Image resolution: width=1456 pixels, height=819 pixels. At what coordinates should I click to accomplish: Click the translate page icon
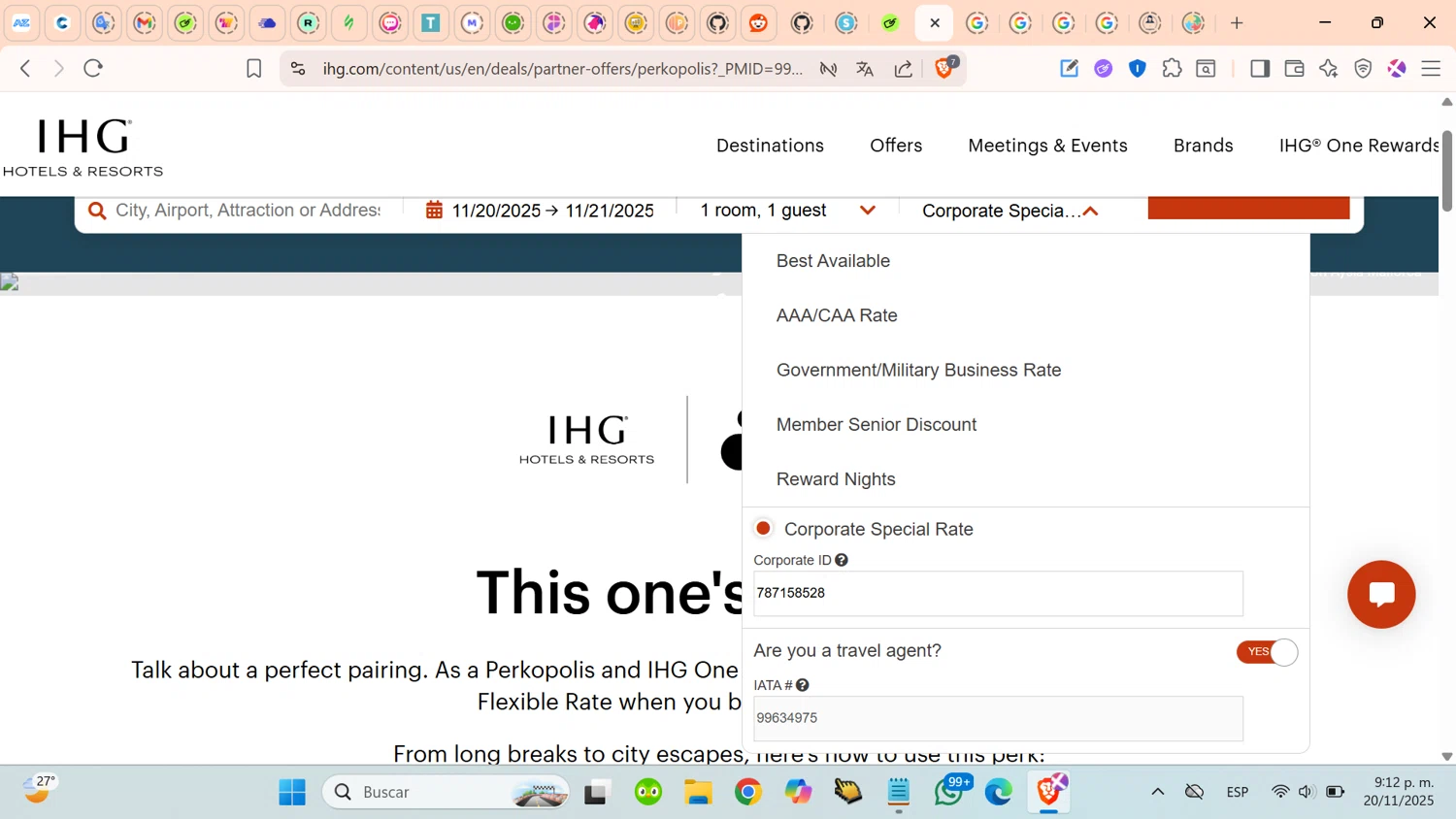pos(865,69)
